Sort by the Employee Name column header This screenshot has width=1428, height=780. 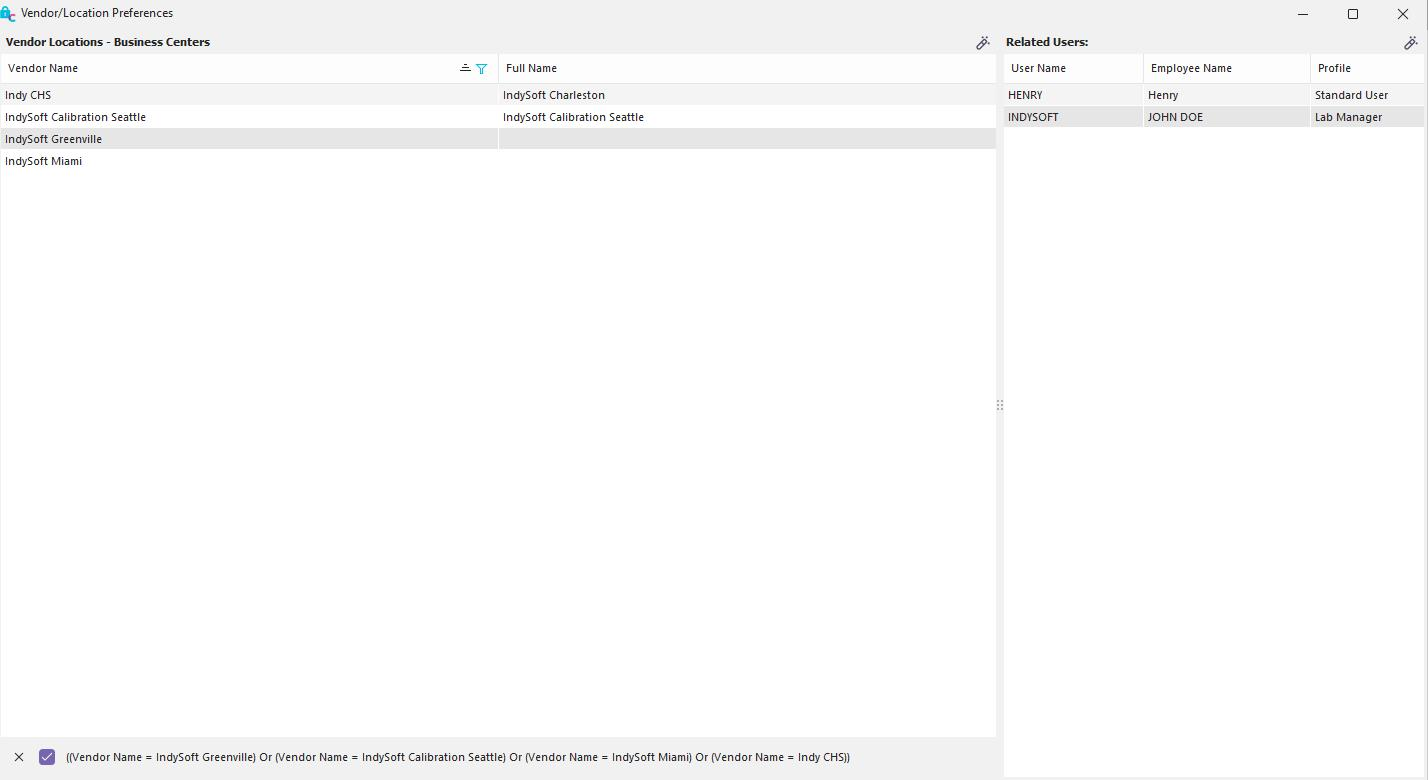point(1225,69)
